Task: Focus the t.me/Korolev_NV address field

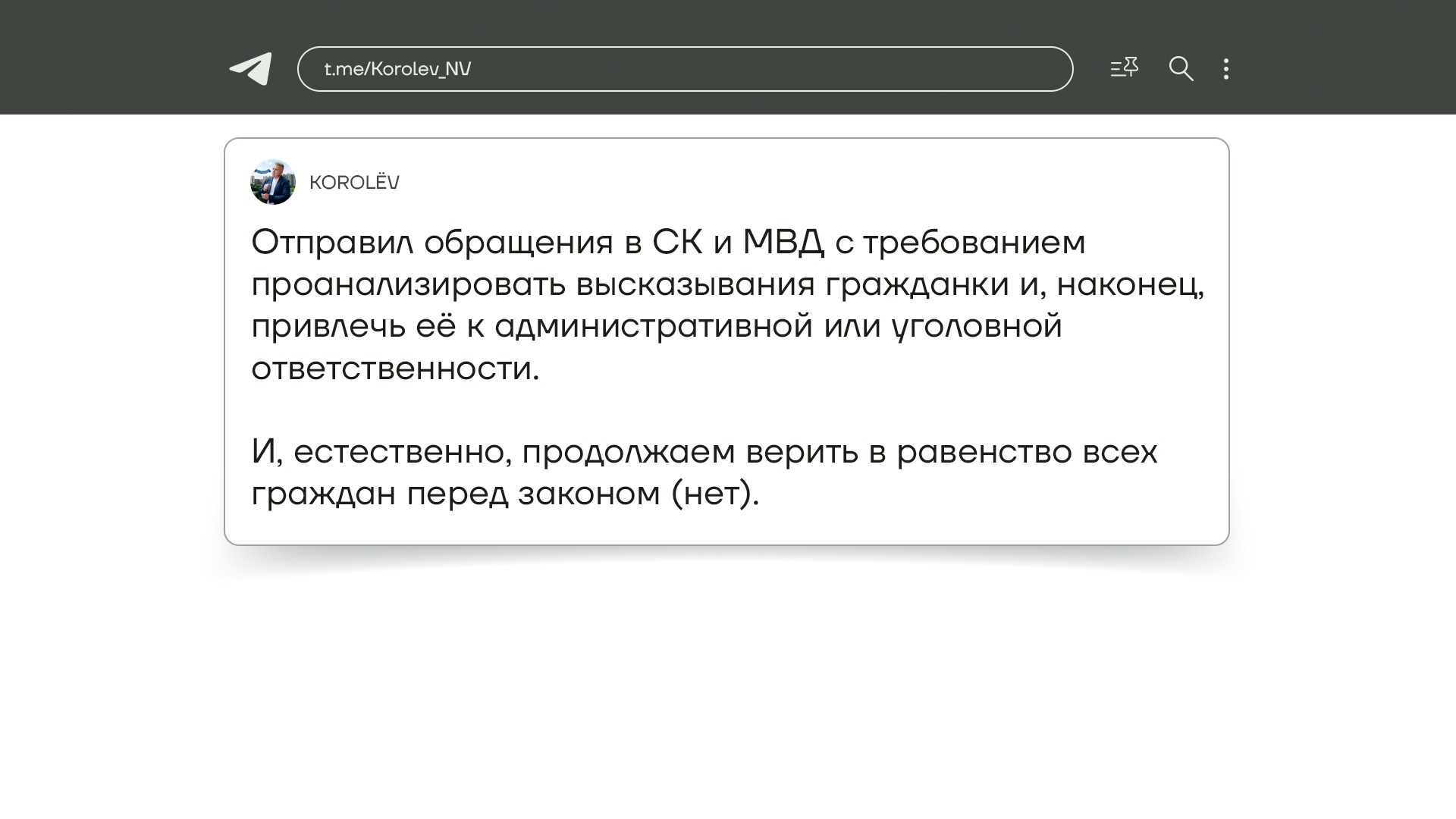Action: (684, 69)
